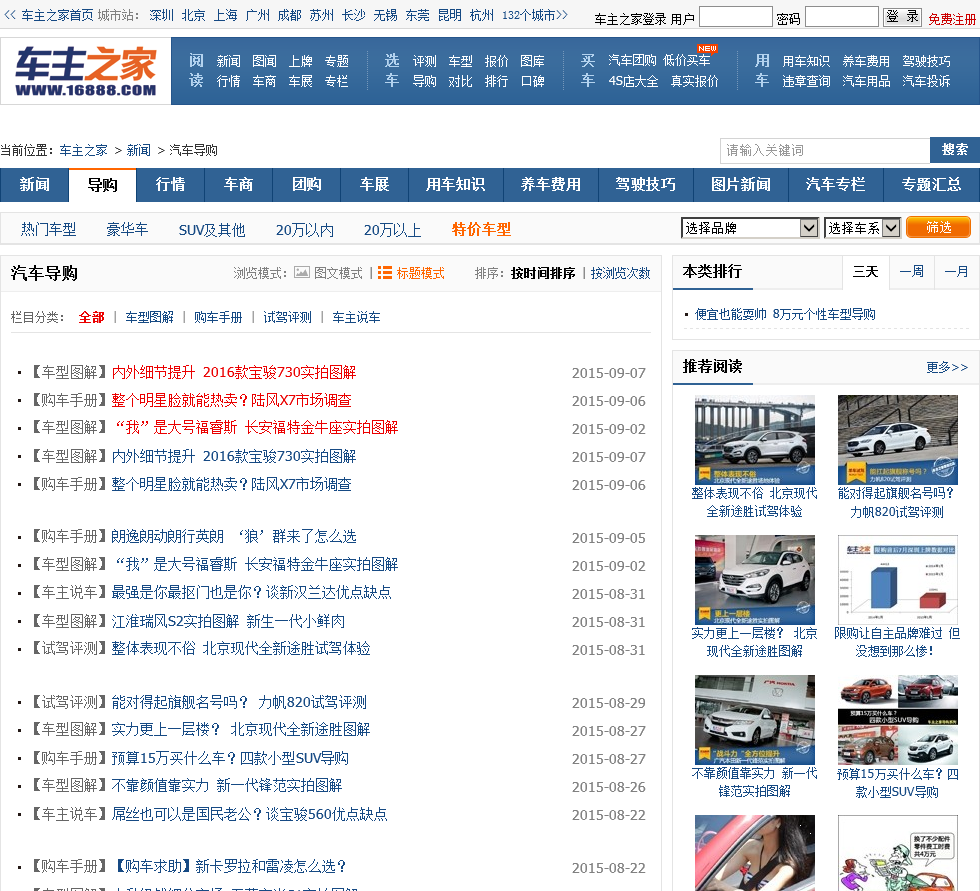Switch to 标题模式 browse mode
This screenshot has width=980, height=891.
411,273
